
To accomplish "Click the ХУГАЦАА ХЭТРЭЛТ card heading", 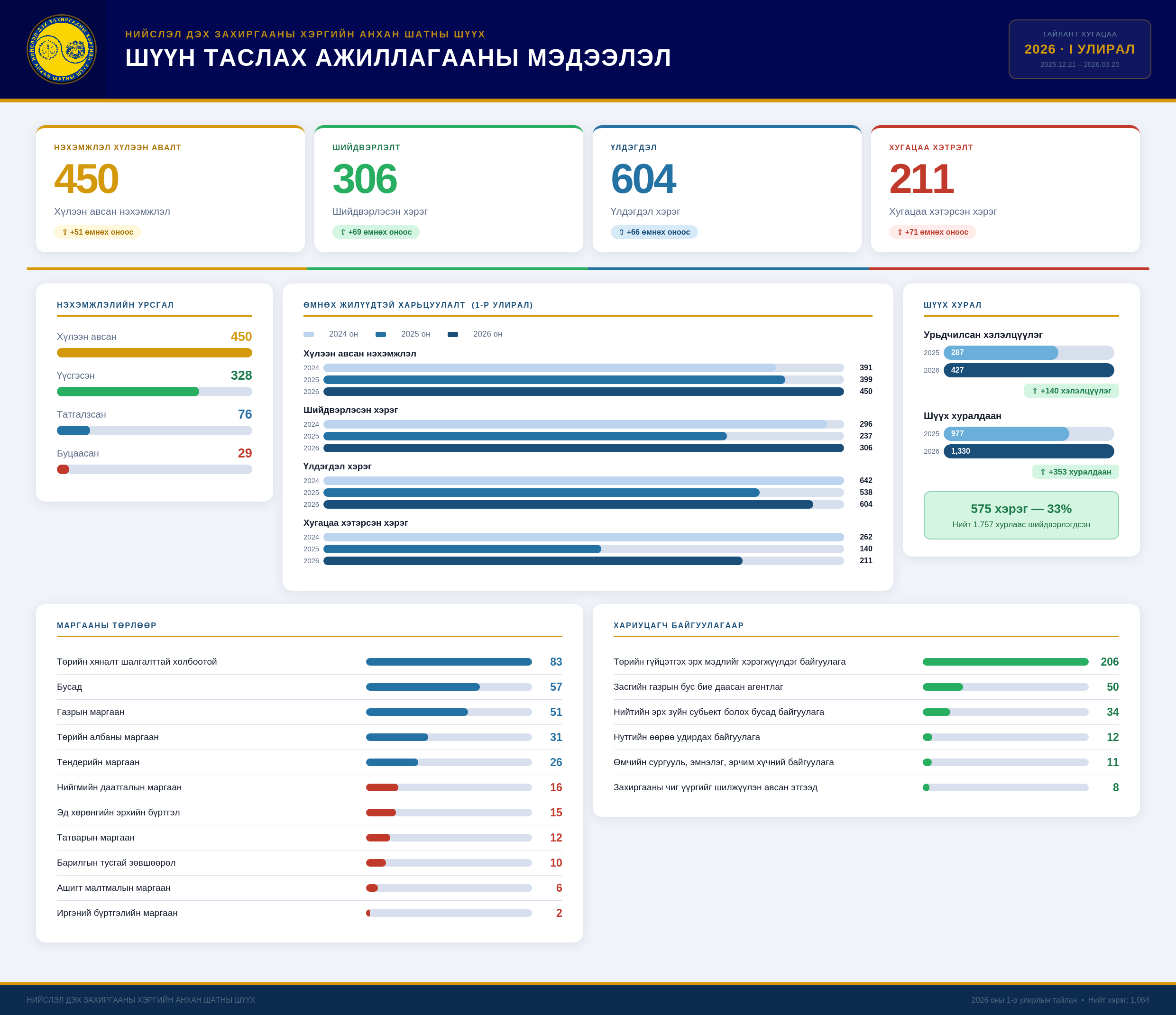I will click(930, 147).
